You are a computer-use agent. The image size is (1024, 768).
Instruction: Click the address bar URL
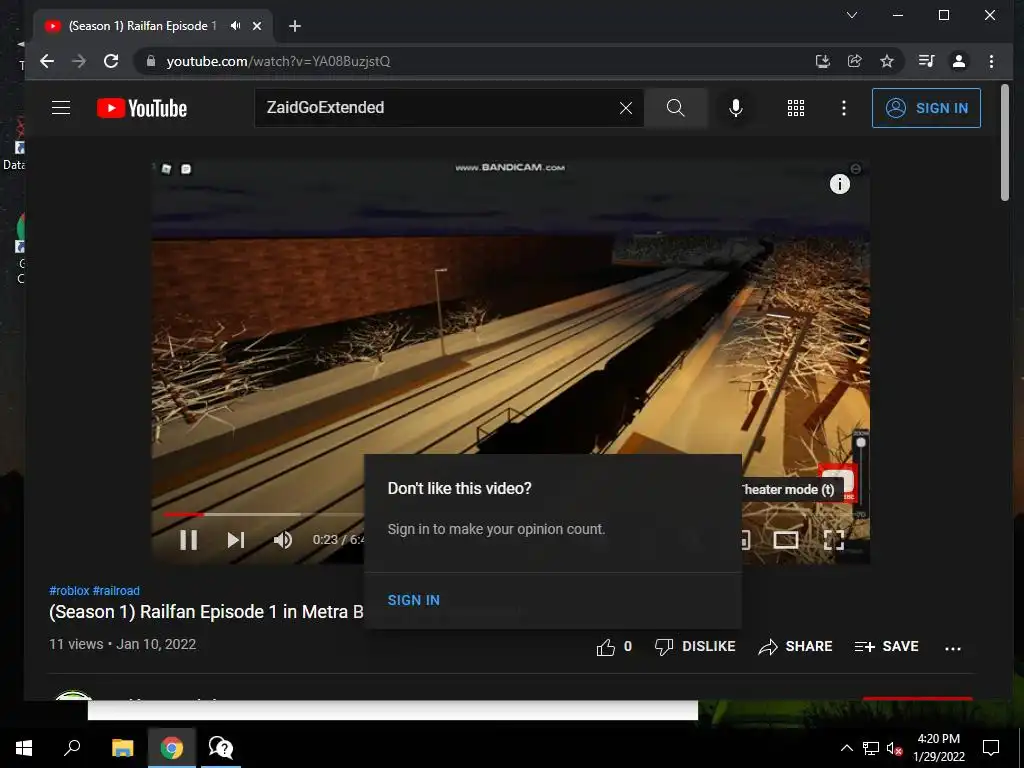click(x=278, y=61)
